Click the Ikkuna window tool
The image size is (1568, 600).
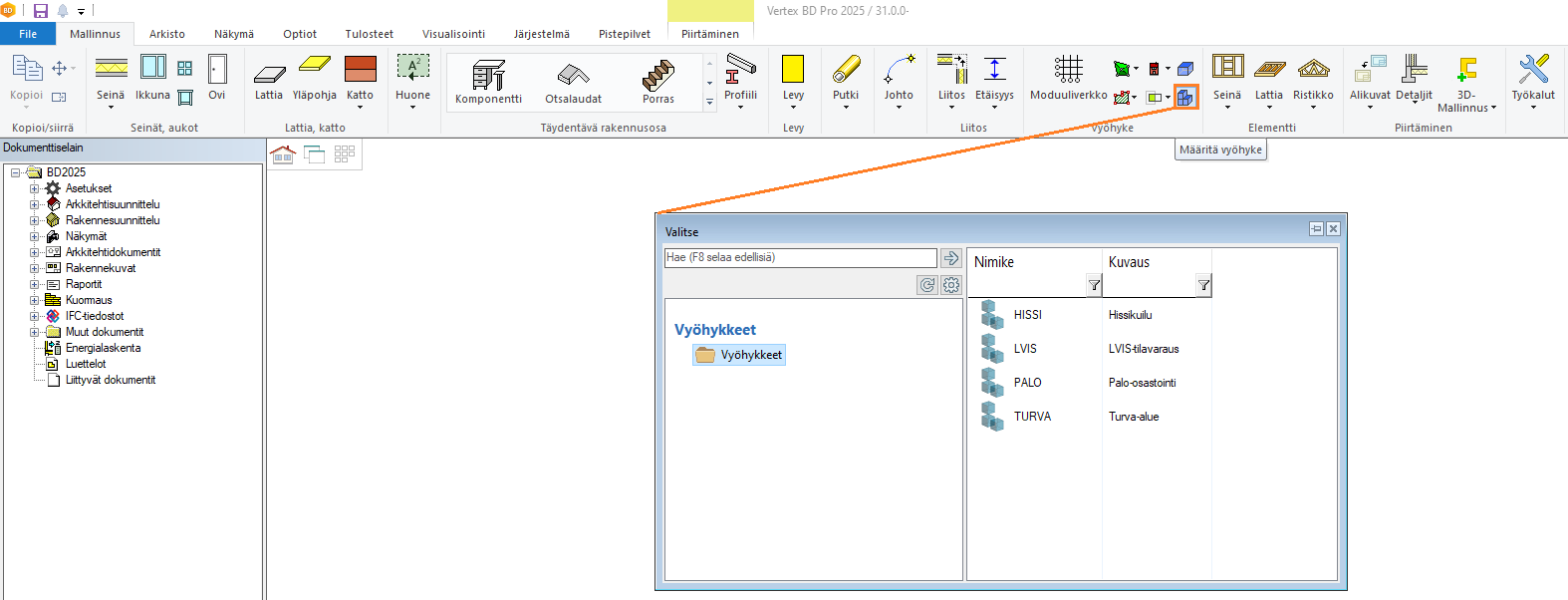pos(152,75)
